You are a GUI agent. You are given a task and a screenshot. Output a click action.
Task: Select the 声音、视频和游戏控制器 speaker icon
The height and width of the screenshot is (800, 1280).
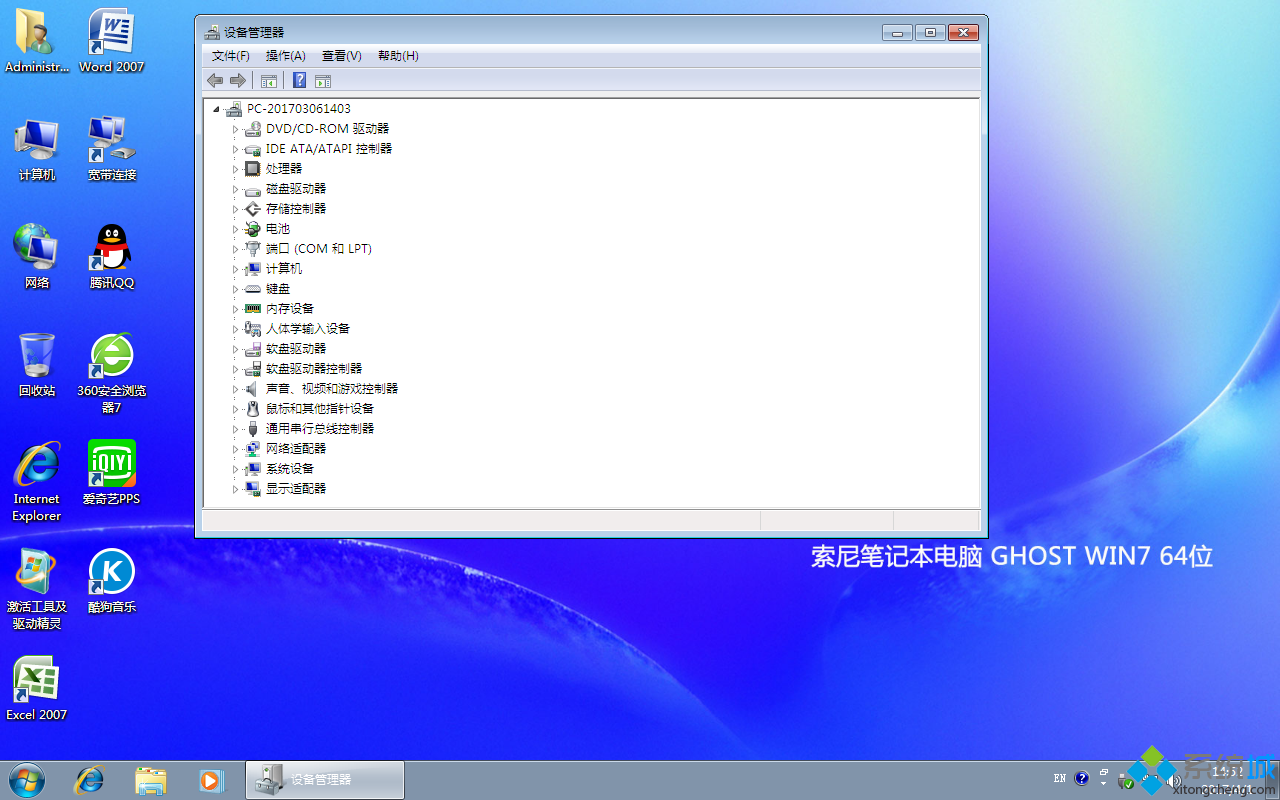253,389
